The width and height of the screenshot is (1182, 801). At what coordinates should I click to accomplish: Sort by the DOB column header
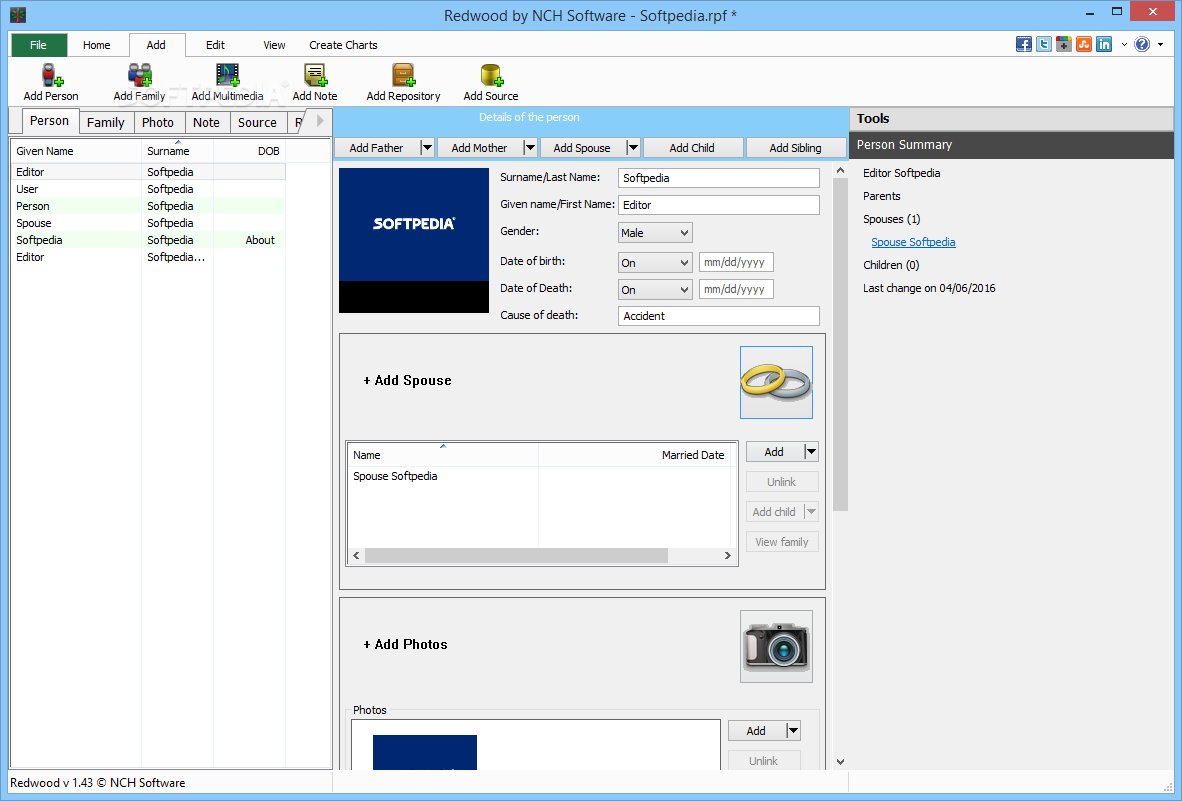coord(250,151)
